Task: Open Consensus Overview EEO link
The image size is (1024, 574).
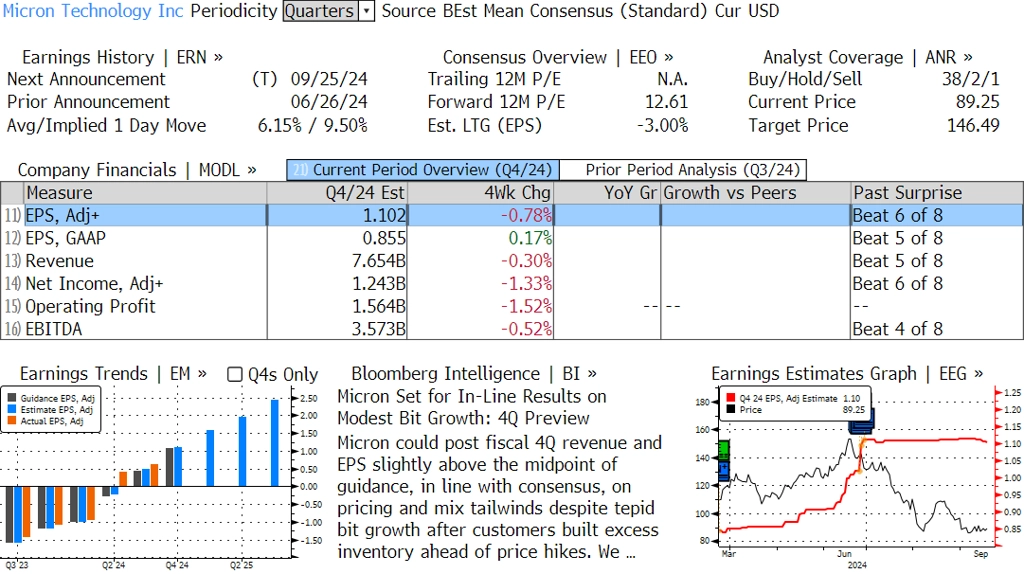Action: [x=558, y=57]
